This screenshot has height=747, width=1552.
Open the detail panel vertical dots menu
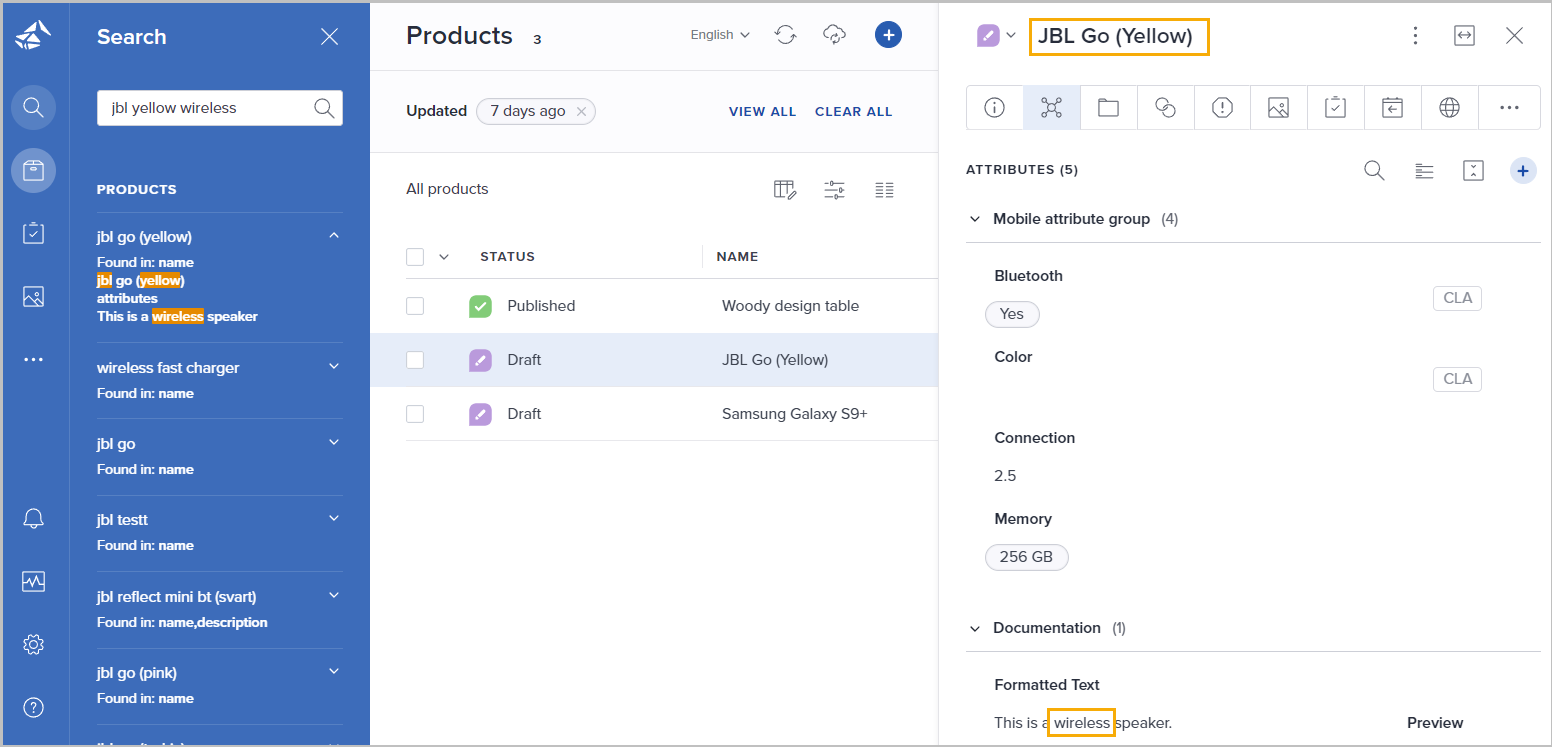pos(1415,36)
